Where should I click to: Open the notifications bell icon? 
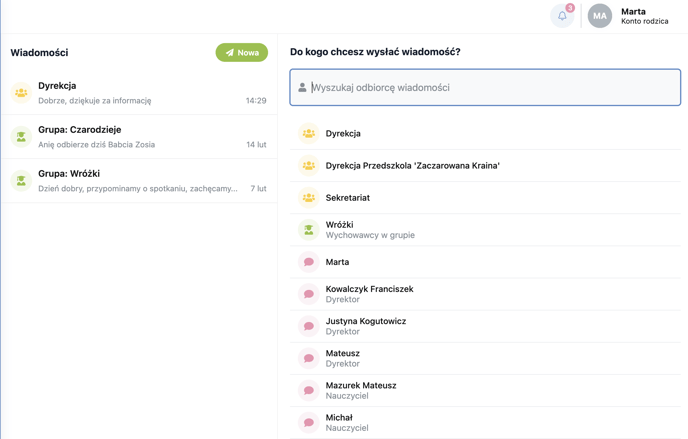point(562,16)
